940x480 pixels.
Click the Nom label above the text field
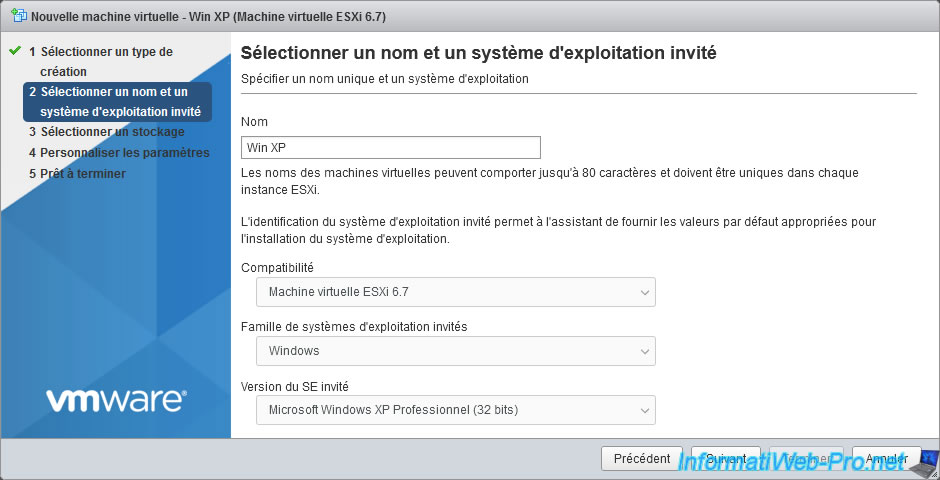pyautogui.click(x=254, y=121)
